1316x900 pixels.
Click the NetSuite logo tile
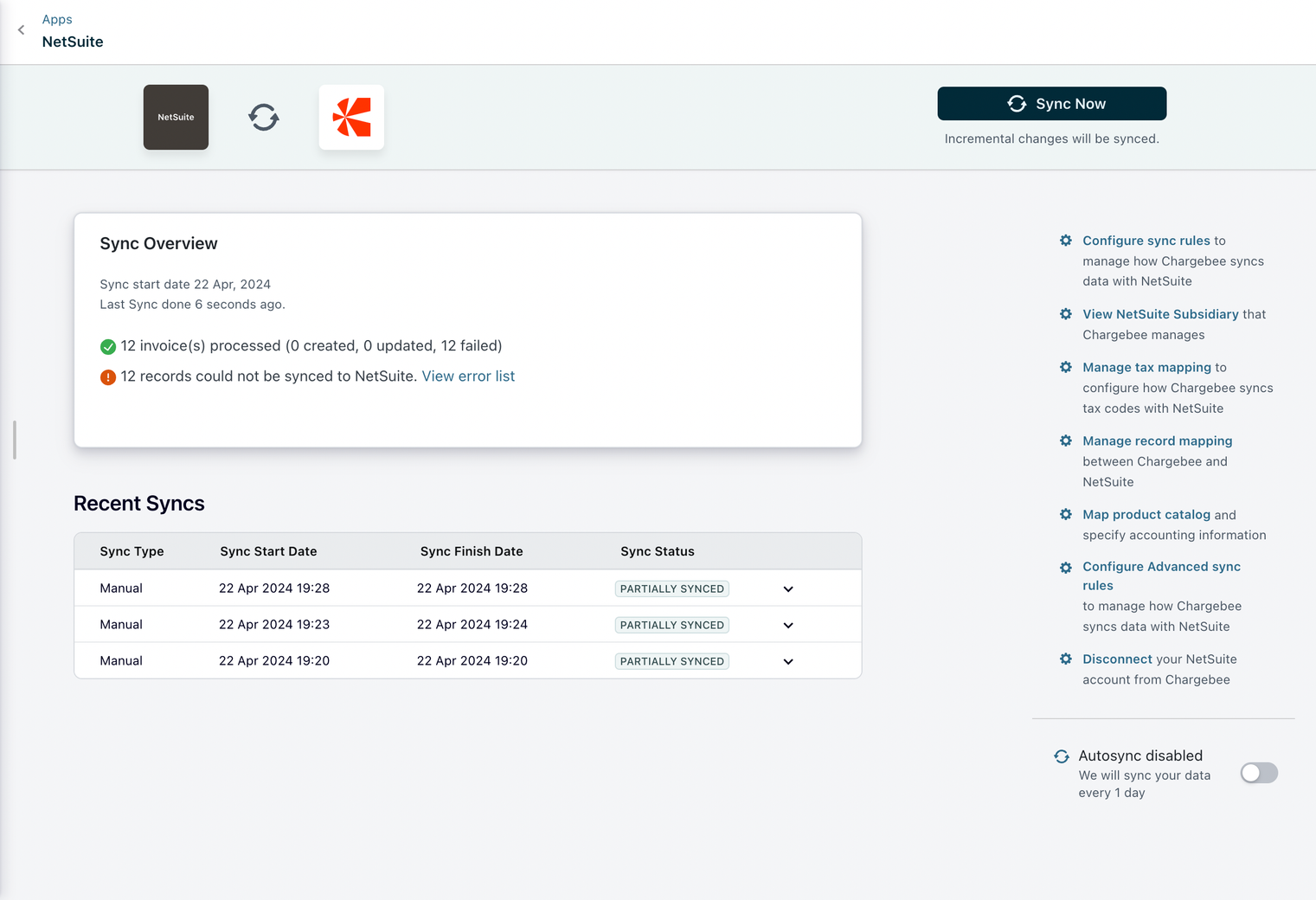click(176, 117)
